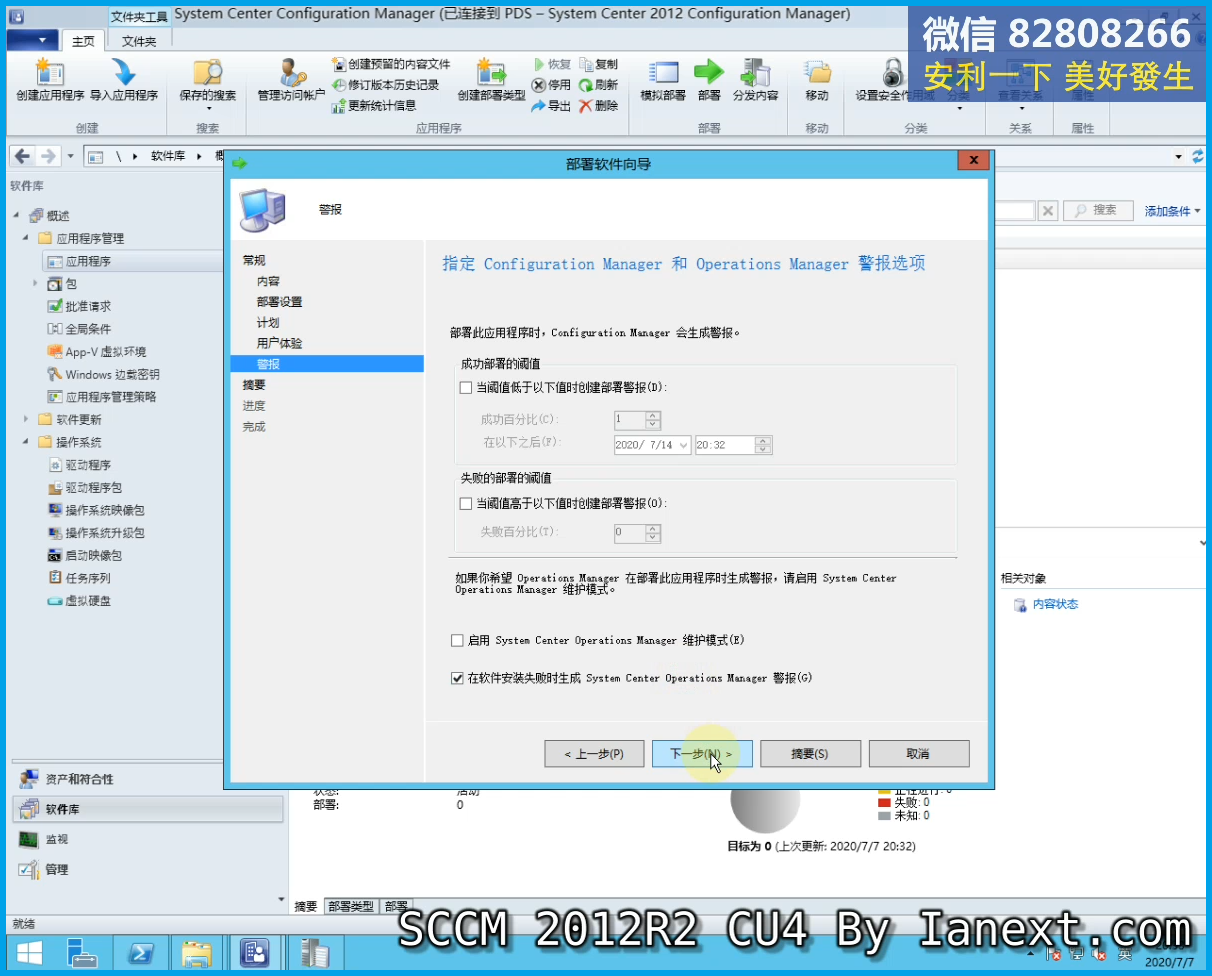Image resolution: width=1212 pixels, height=976 pixels.
Task: Click the green-arrow 部署 ribbon icon
Action: (x=709, y=81)
